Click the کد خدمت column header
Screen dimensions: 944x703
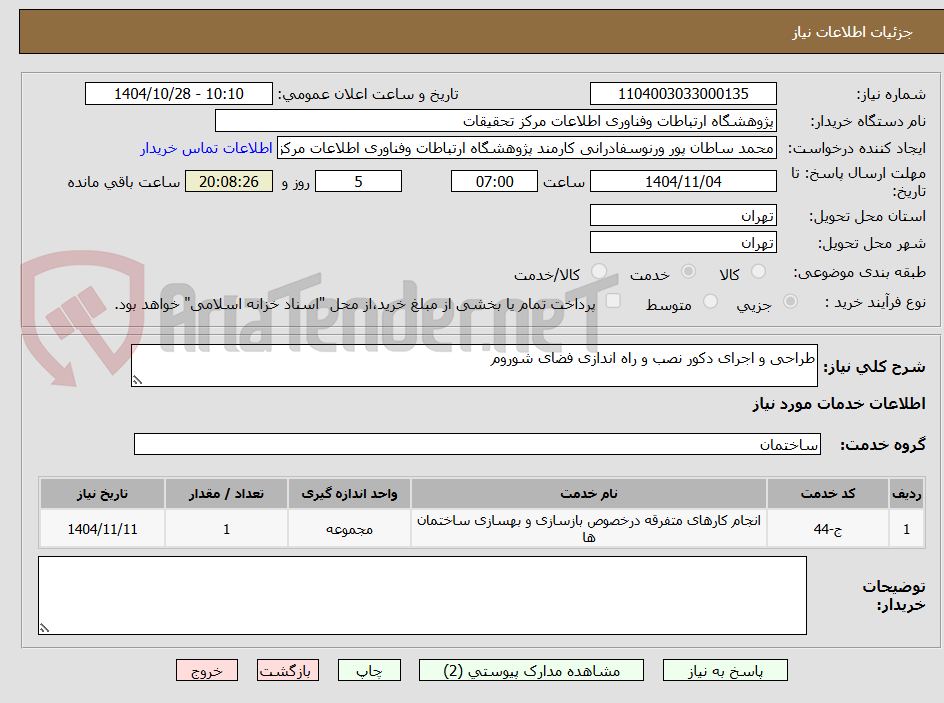coord(828,494)
